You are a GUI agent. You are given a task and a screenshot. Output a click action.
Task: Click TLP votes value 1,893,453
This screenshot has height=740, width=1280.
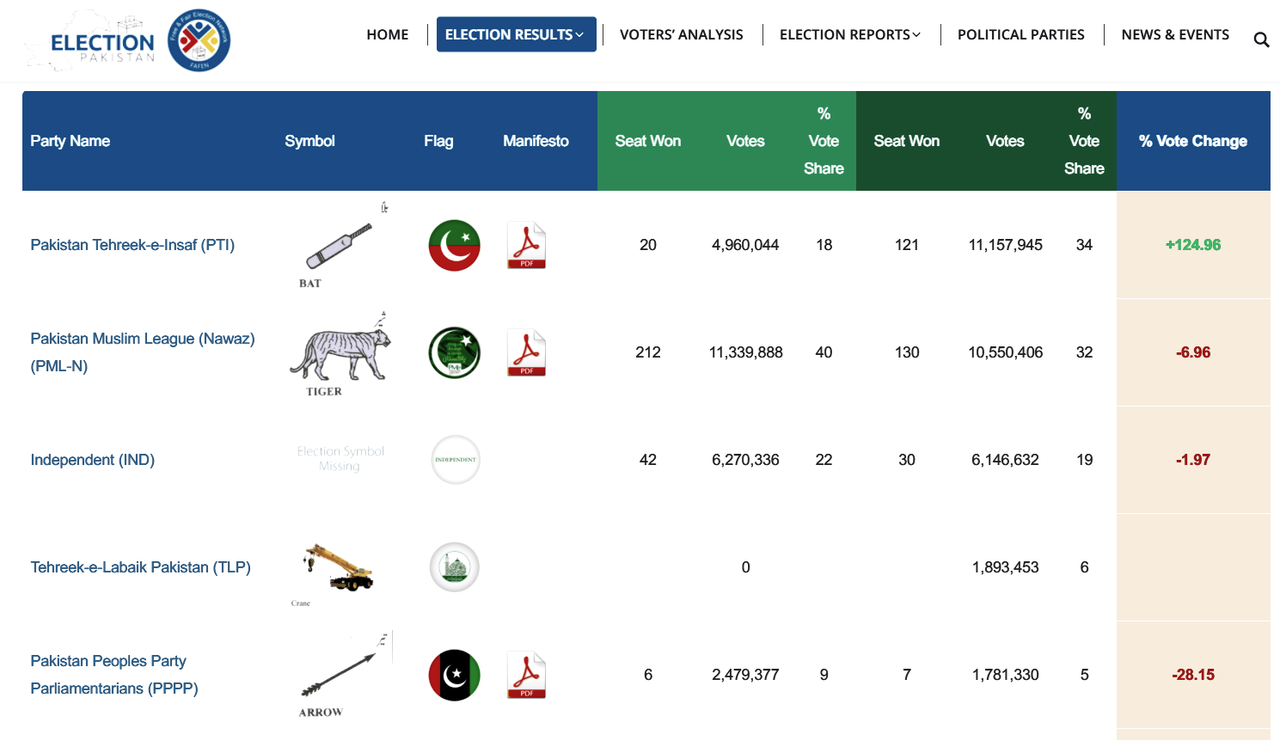(x=1006, y=567)
